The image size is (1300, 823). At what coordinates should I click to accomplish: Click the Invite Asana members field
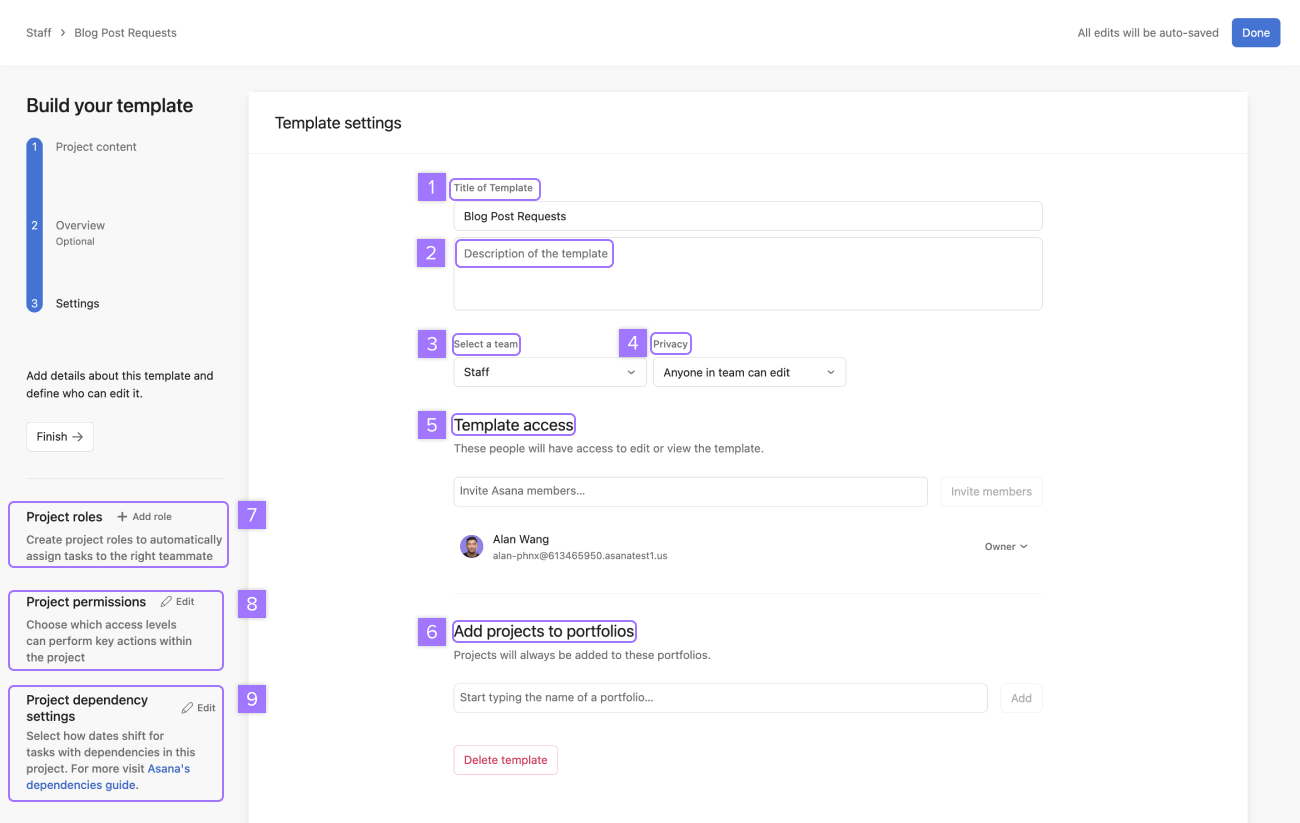click(690, 491)
